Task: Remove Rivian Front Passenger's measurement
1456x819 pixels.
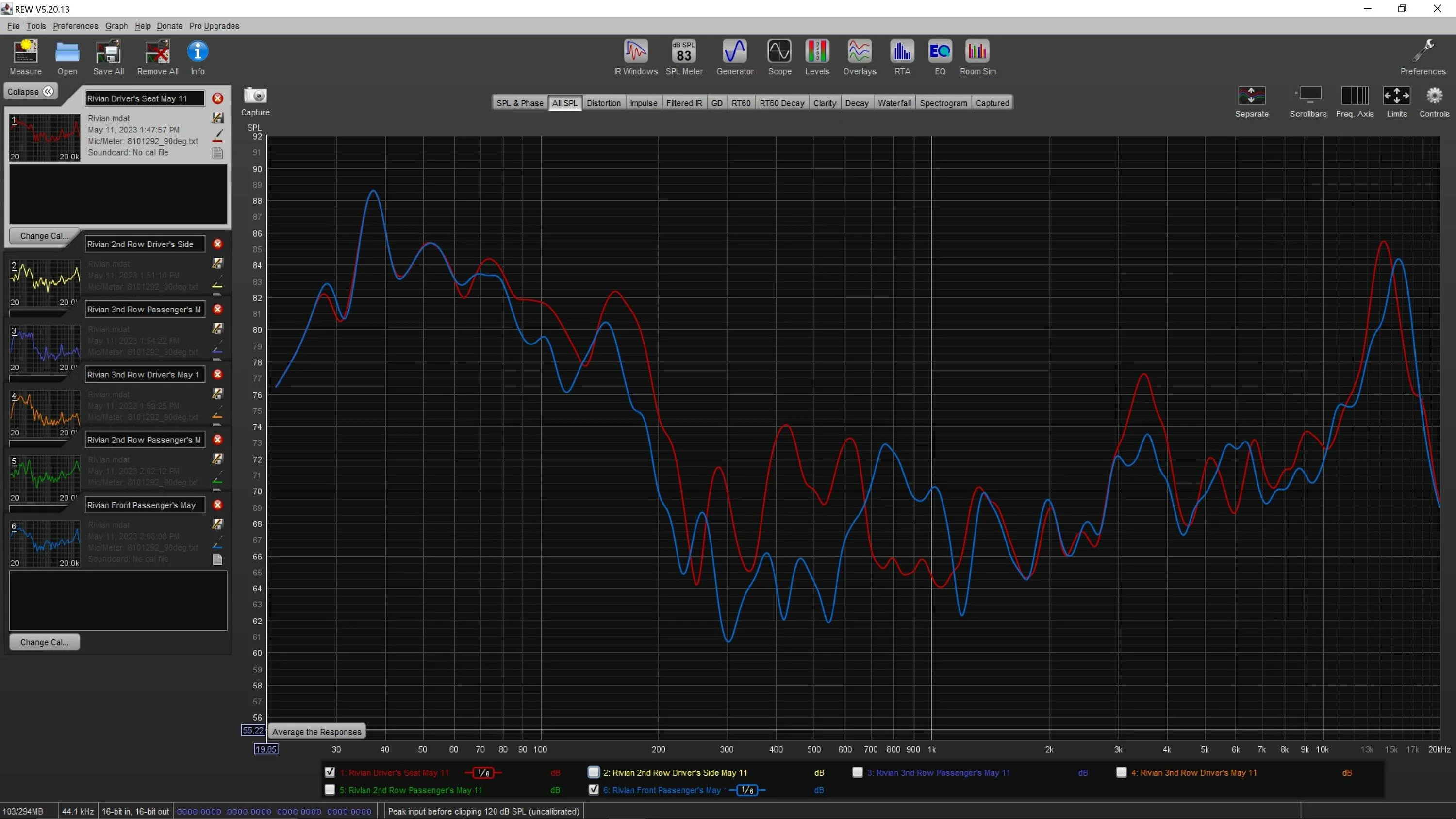Action: pyautogui.click(x=217, y=505)
